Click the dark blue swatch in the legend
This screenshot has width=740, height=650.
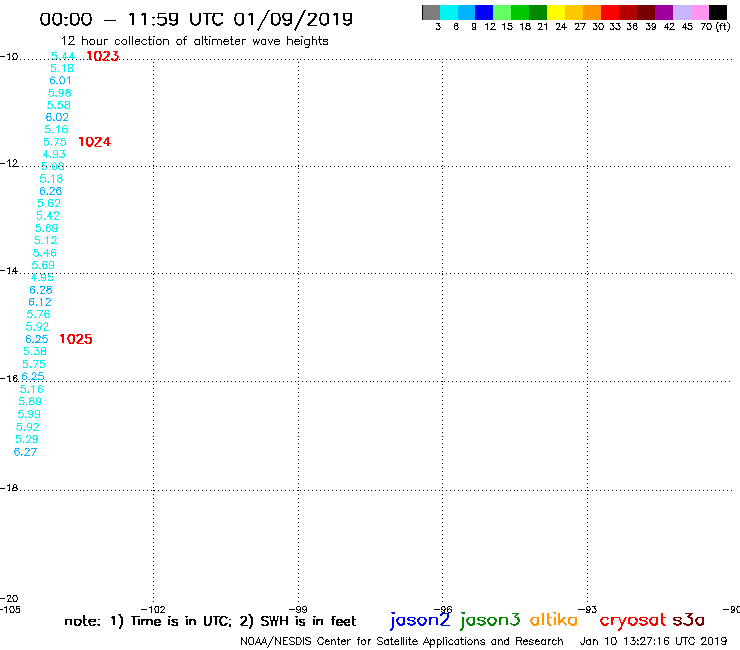click(484, 12)
